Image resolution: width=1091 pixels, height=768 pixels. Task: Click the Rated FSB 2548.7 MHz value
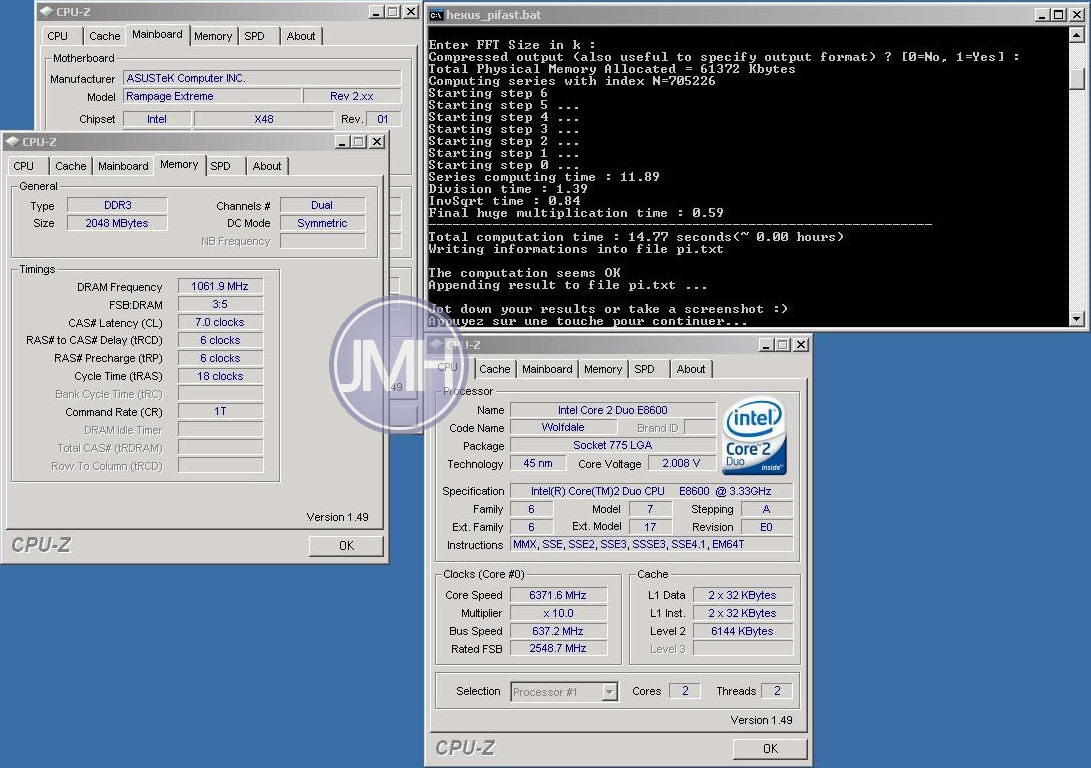[x=558, y=648]
